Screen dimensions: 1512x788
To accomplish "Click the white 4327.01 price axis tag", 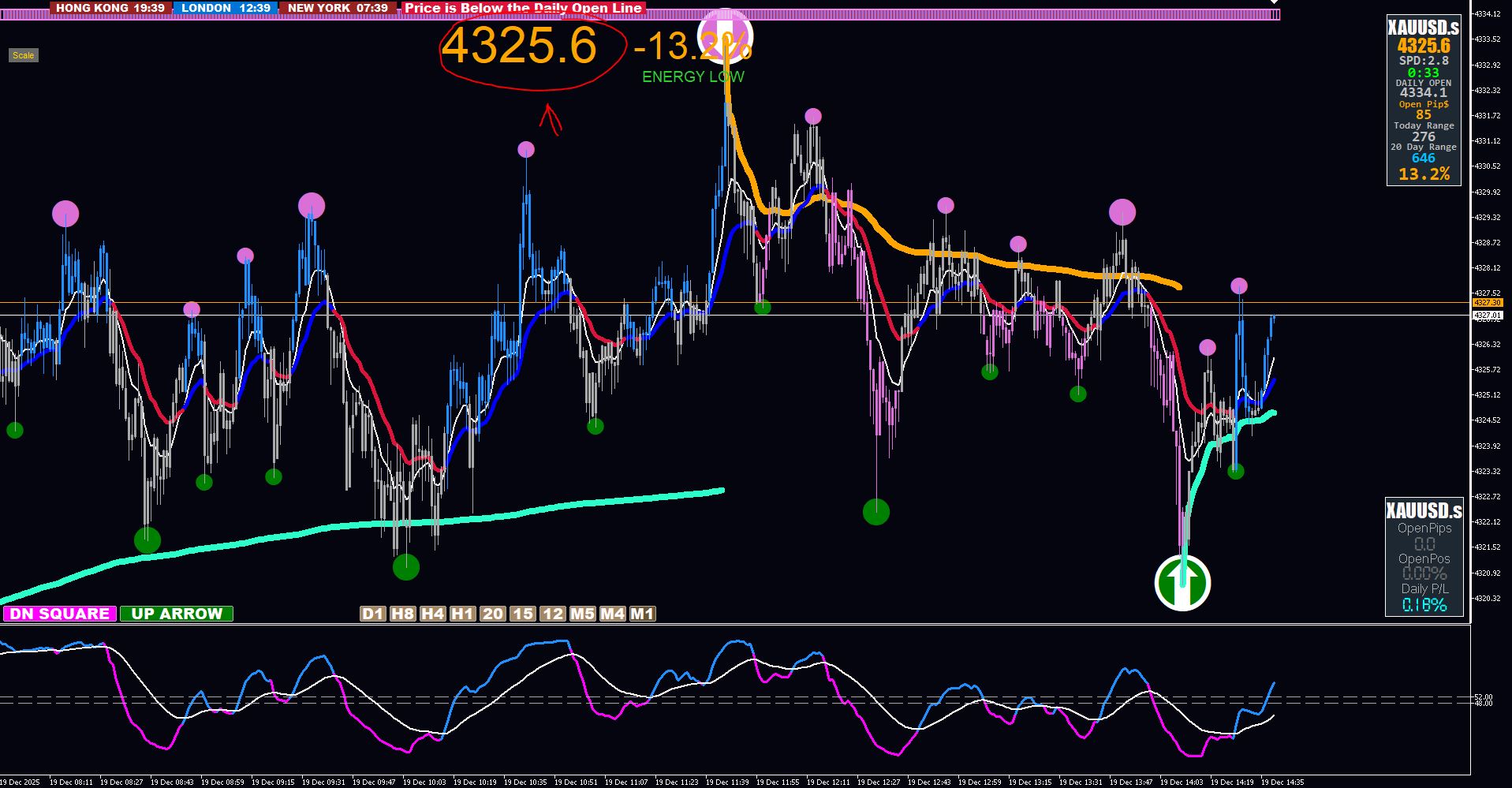I will point(1488,316).
